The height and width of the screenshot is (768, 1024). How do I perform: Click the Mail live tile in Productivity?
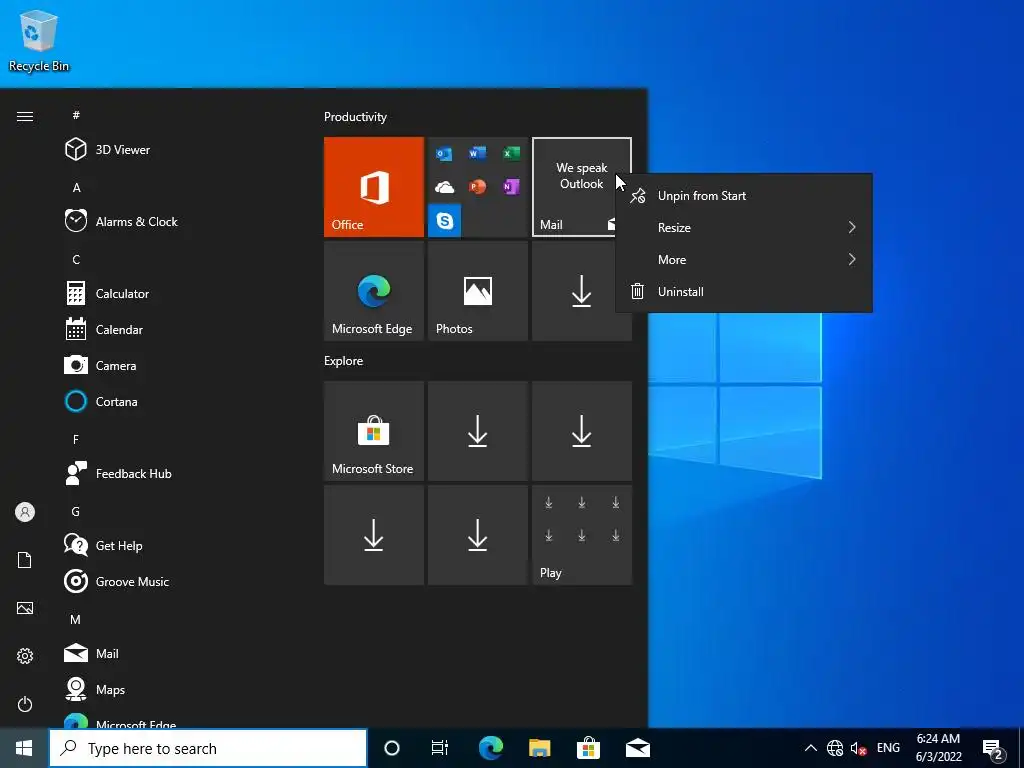[x=582, y=187]
